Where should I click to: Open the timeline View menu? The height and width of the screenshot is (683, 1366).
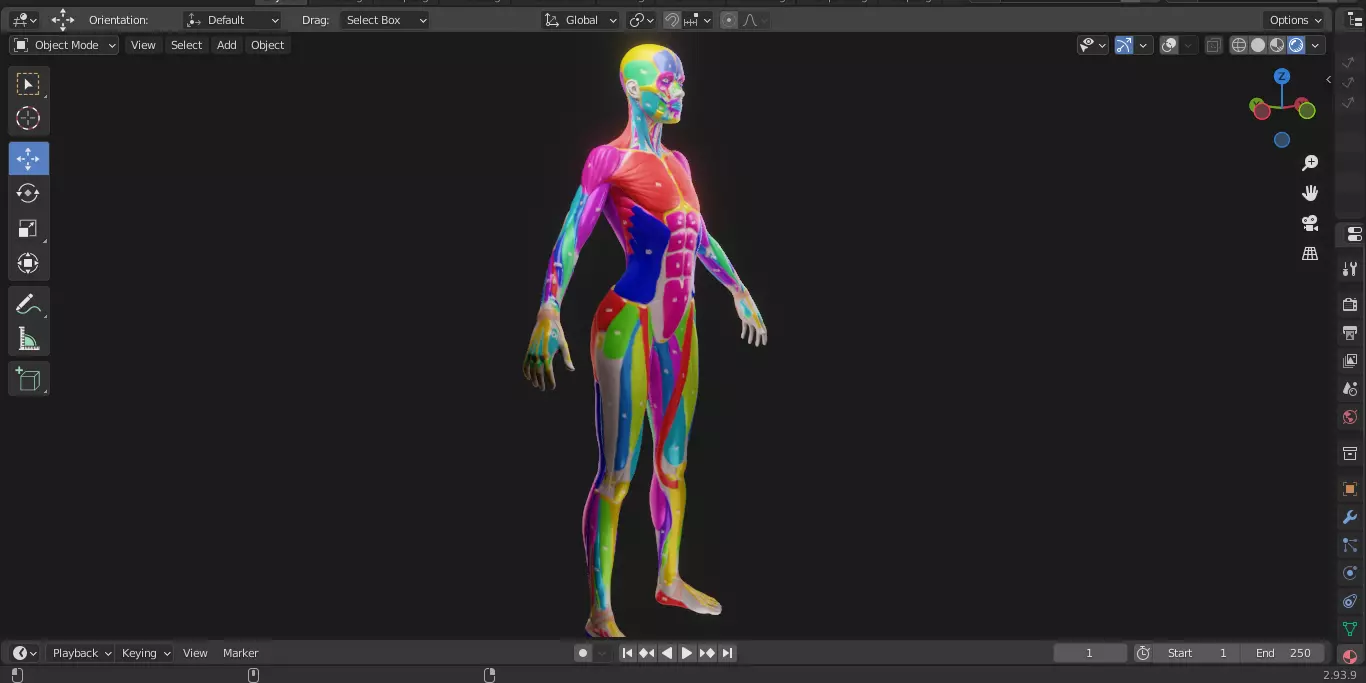click(x=195, y=653)
